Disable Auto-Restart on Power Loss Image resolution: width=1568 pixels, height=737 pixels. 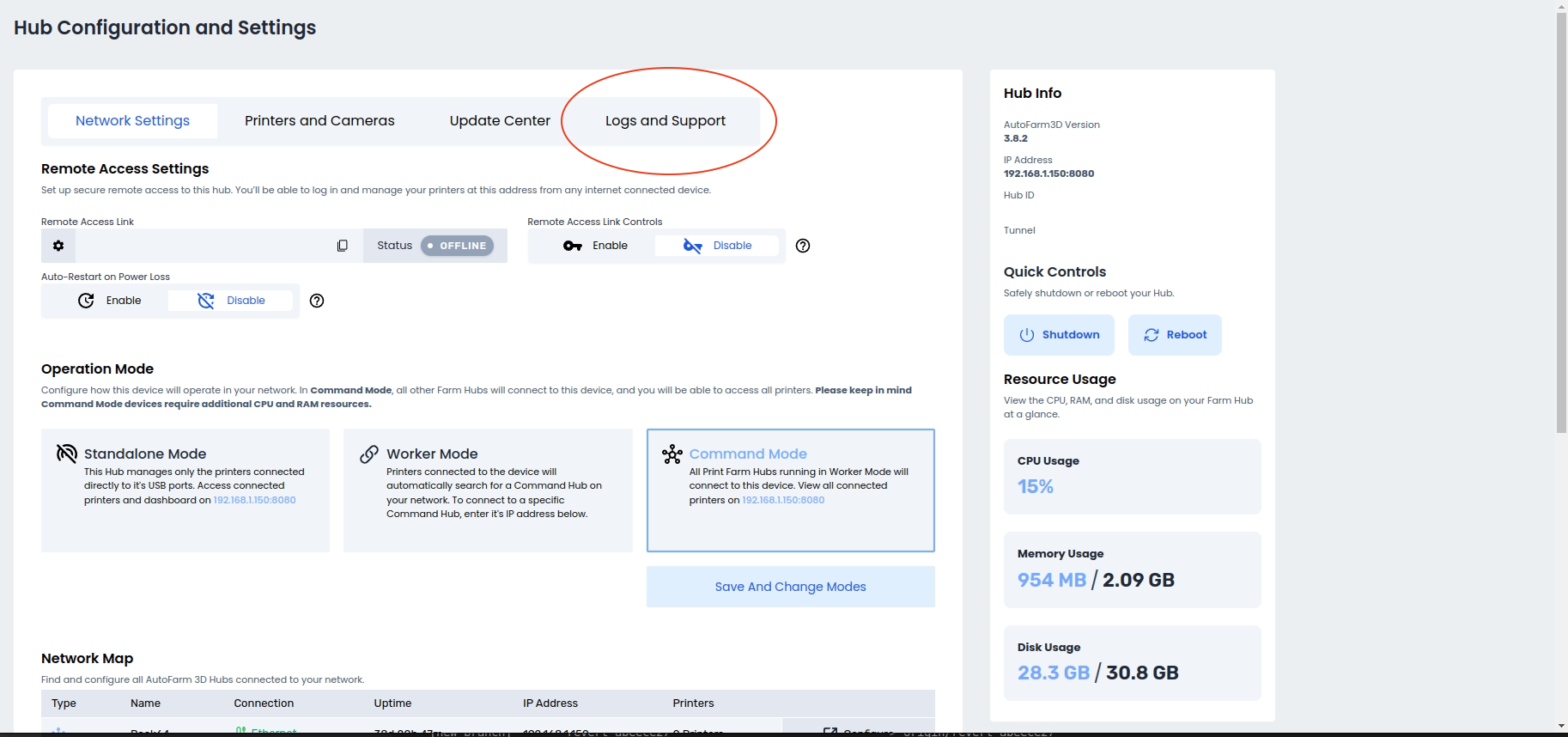231,301
